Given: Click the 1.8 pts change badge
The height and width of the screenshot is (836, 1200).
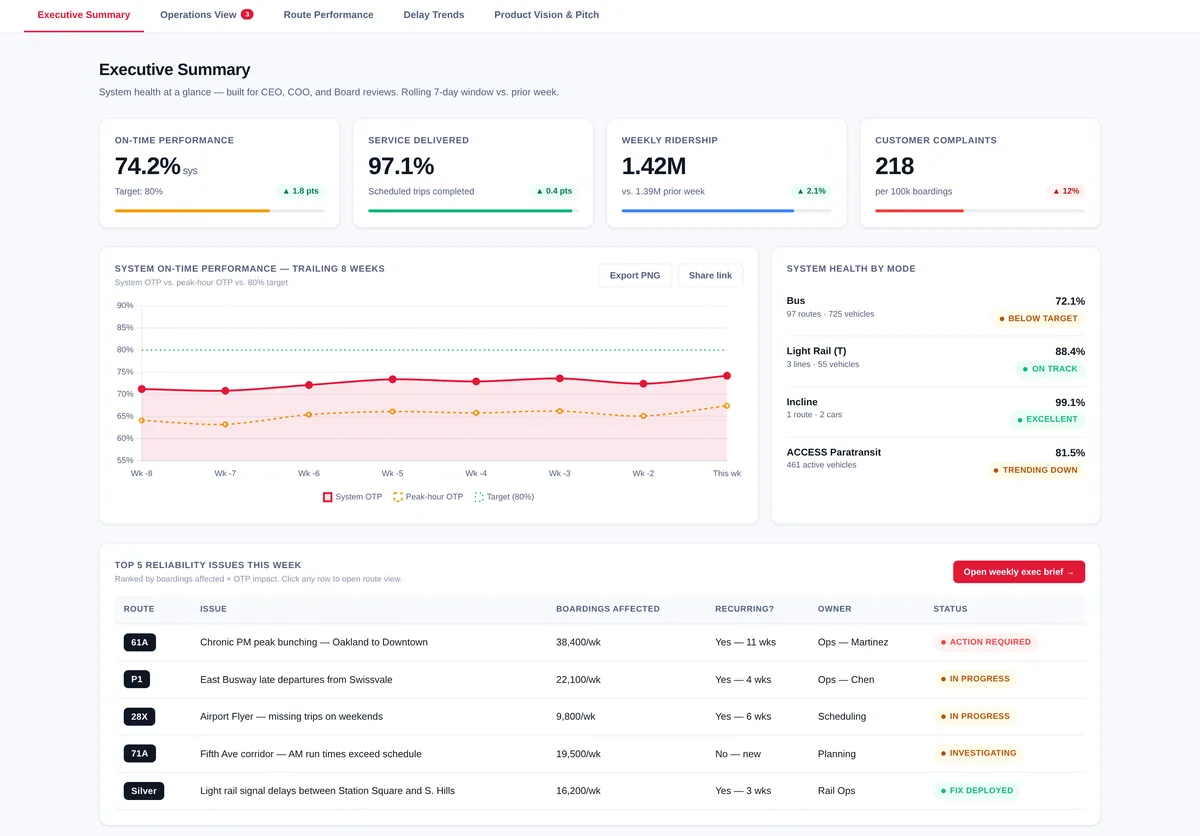Looking at the screenshot, I should [300, 191].
